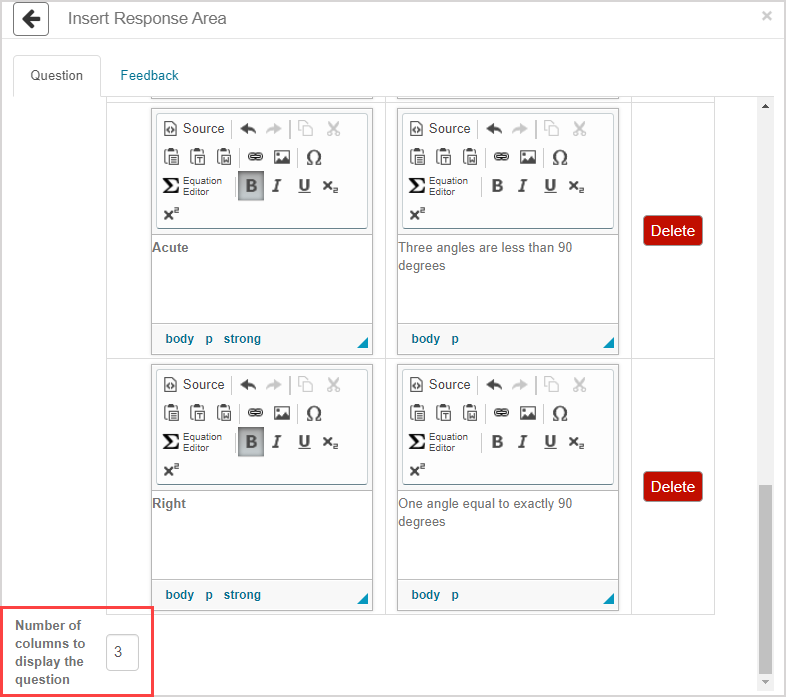Click the strong element path in Acute editor

[x=242, y=339]
